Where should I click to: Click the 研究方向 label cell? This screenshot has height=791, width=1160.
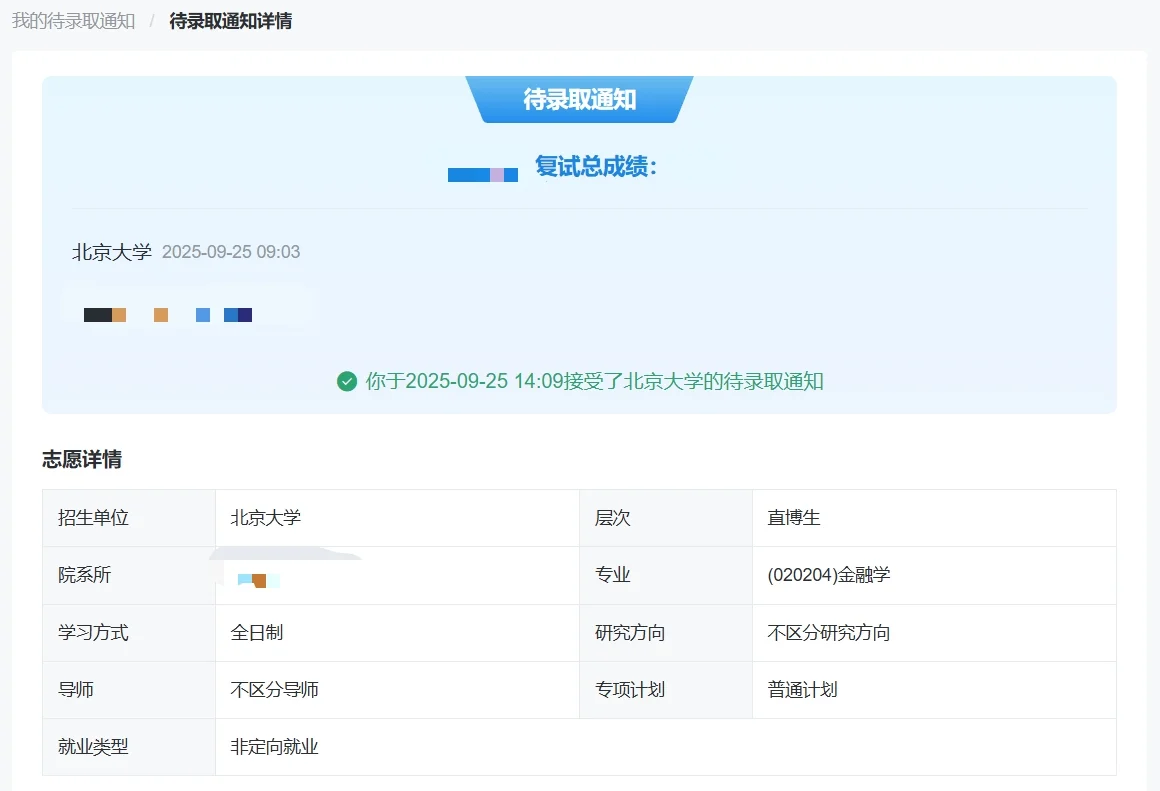tap(666, 633)
